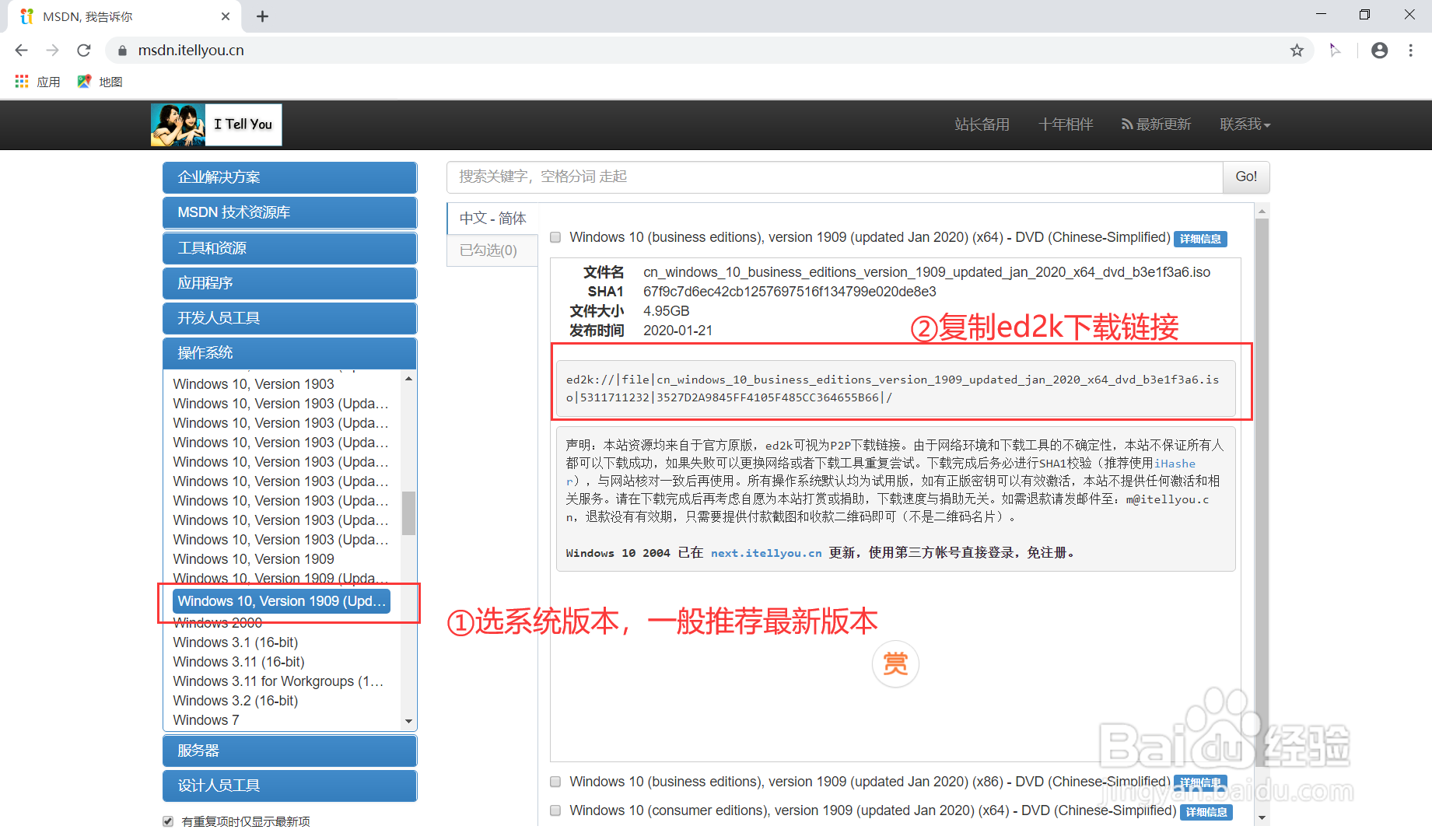Viewport: 1432px width, 840px height.
Task: Click the OS list scrollbar thumb
Action: click(408, 513)
